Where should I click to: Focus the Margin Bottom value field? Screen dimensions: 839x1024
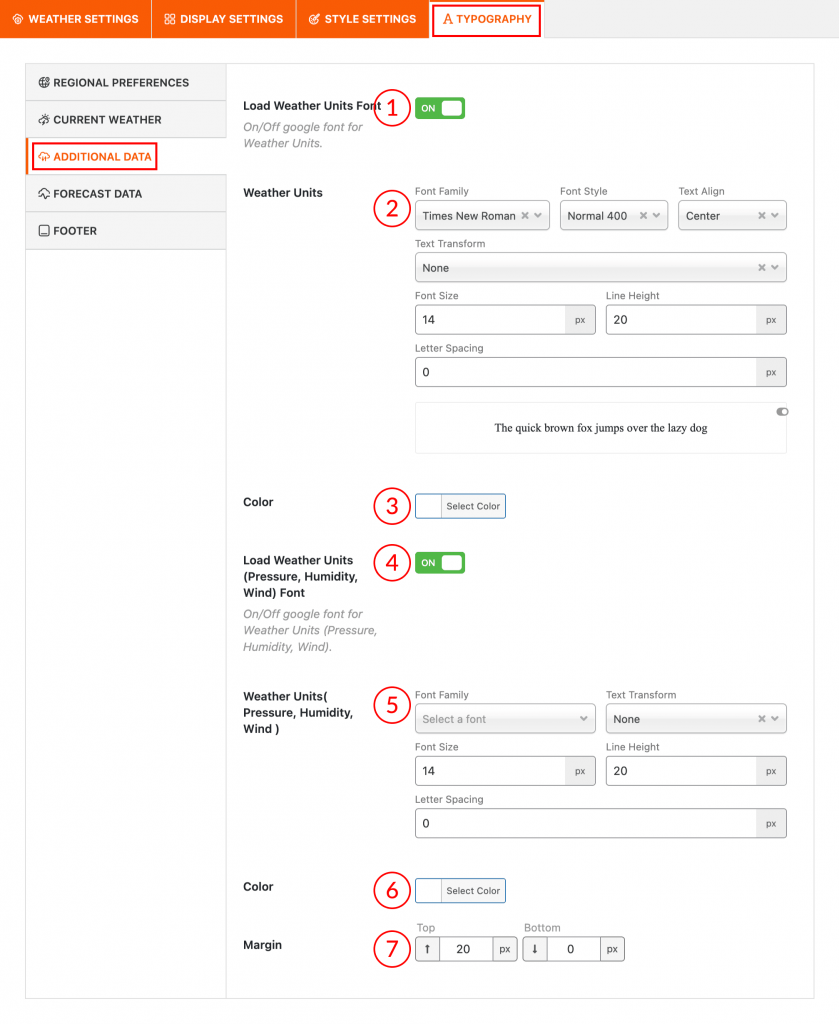pos(573,949)
